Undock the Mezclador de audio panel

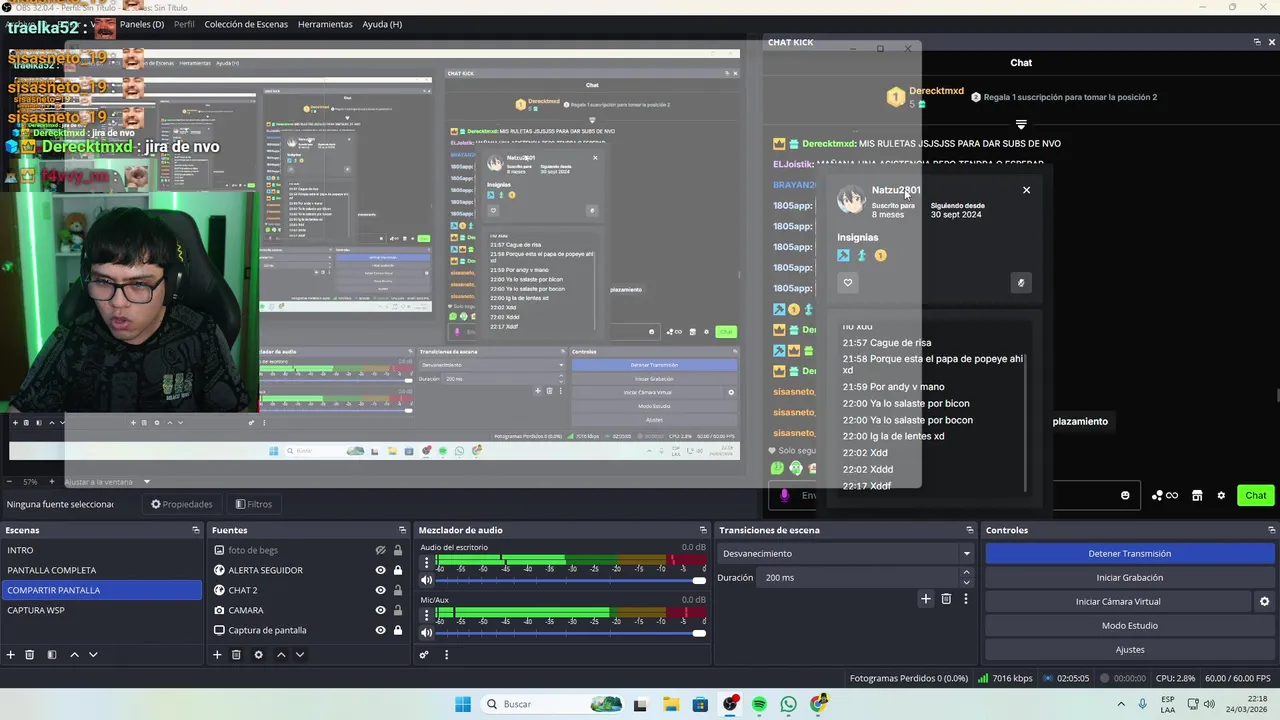[703, 530]
